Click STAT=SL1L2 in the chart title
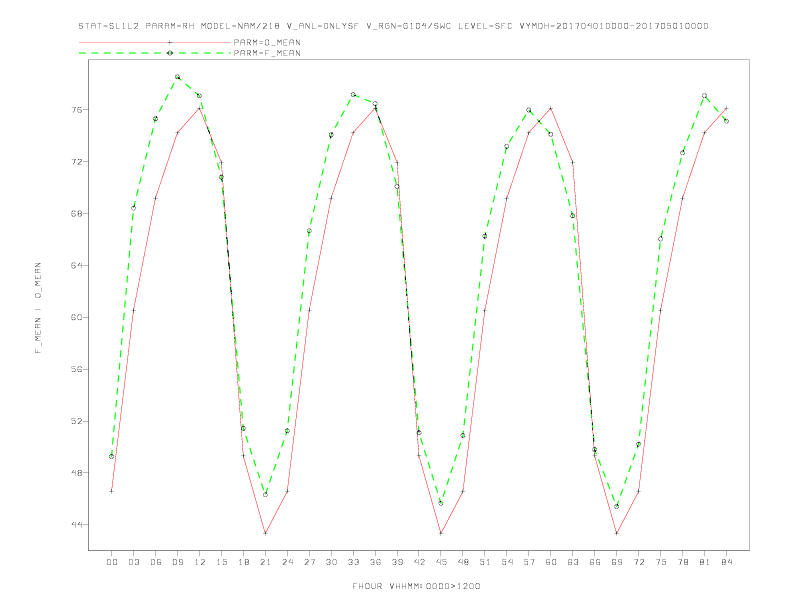The height and width of the screenshot is (612, 792). coord(109,26)
